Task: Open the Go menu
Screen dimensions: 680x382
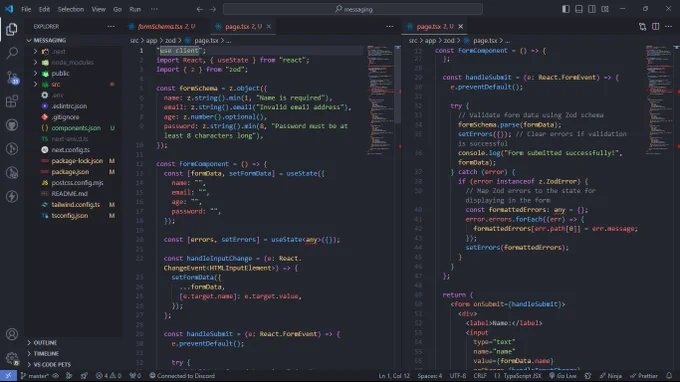Action: (117, 9)
